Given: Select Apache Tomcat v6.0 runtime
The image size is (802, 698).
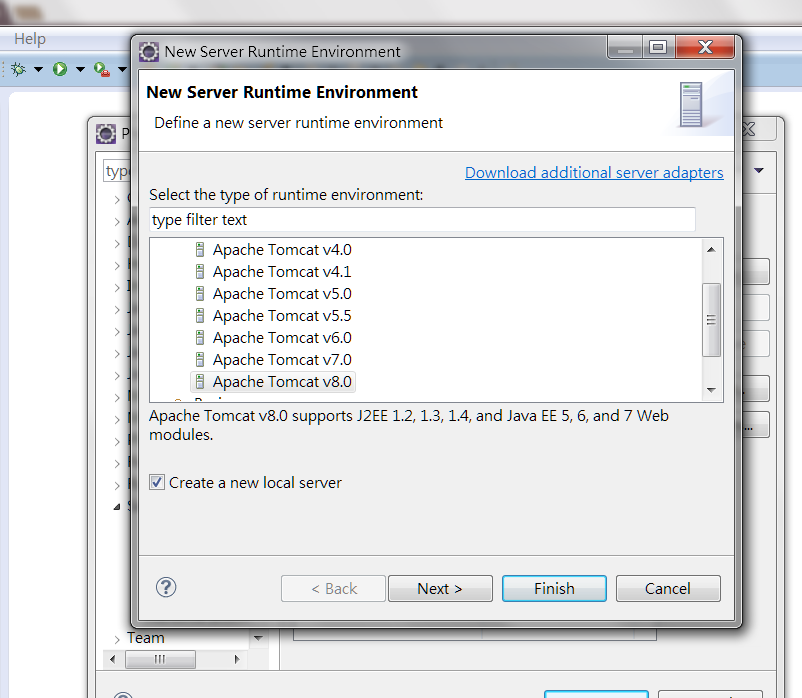Looking at the screenshot, I should click(x=282, y=337).
